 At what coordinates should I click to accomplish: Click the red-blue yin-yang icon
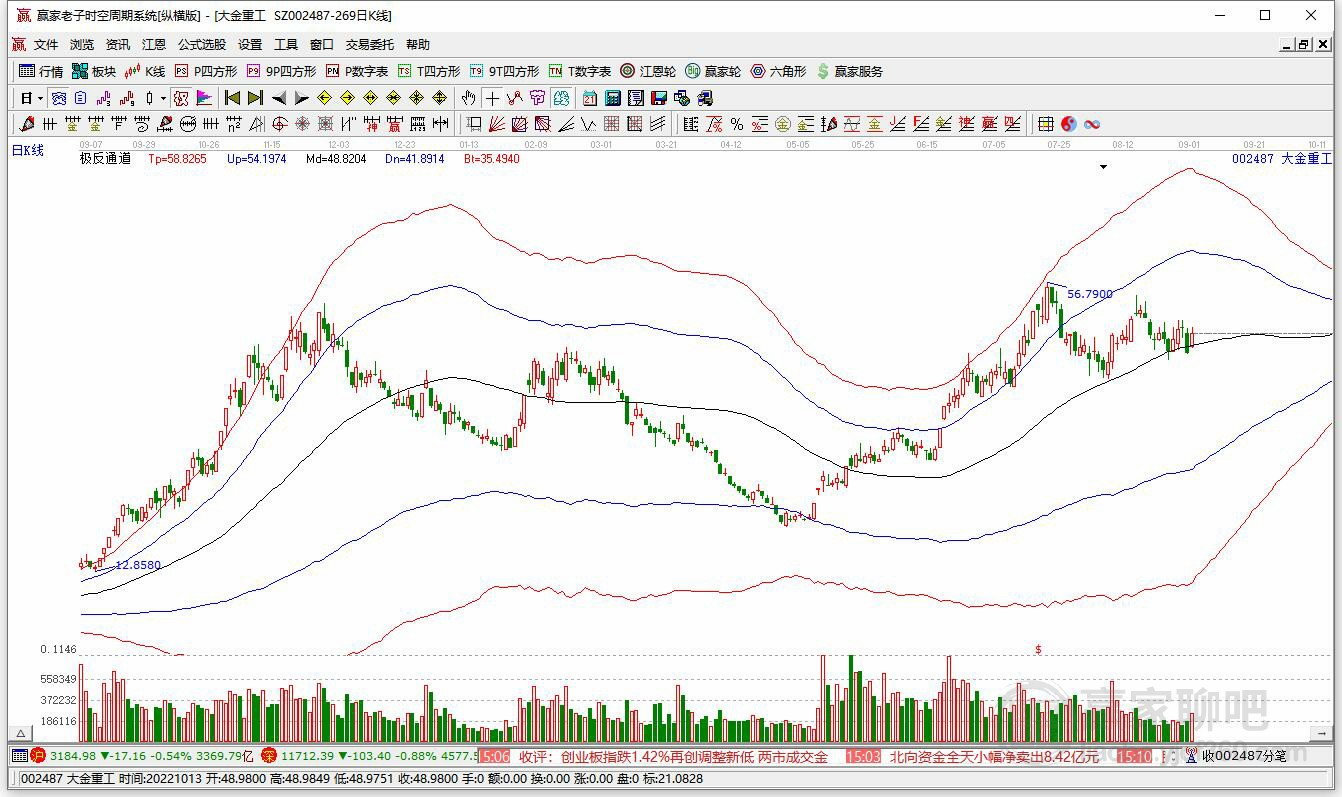coord(1069,124)
